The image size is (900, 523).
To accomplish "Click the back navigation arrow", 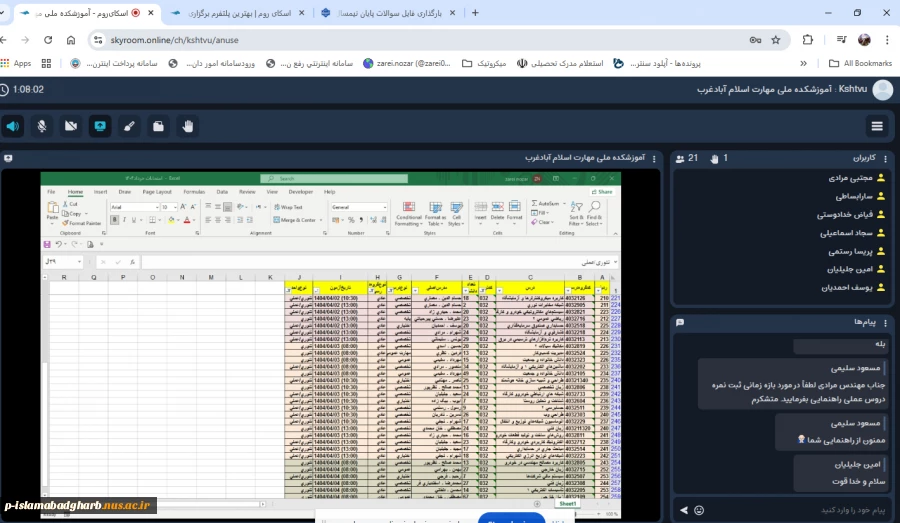I will point(3,40).
